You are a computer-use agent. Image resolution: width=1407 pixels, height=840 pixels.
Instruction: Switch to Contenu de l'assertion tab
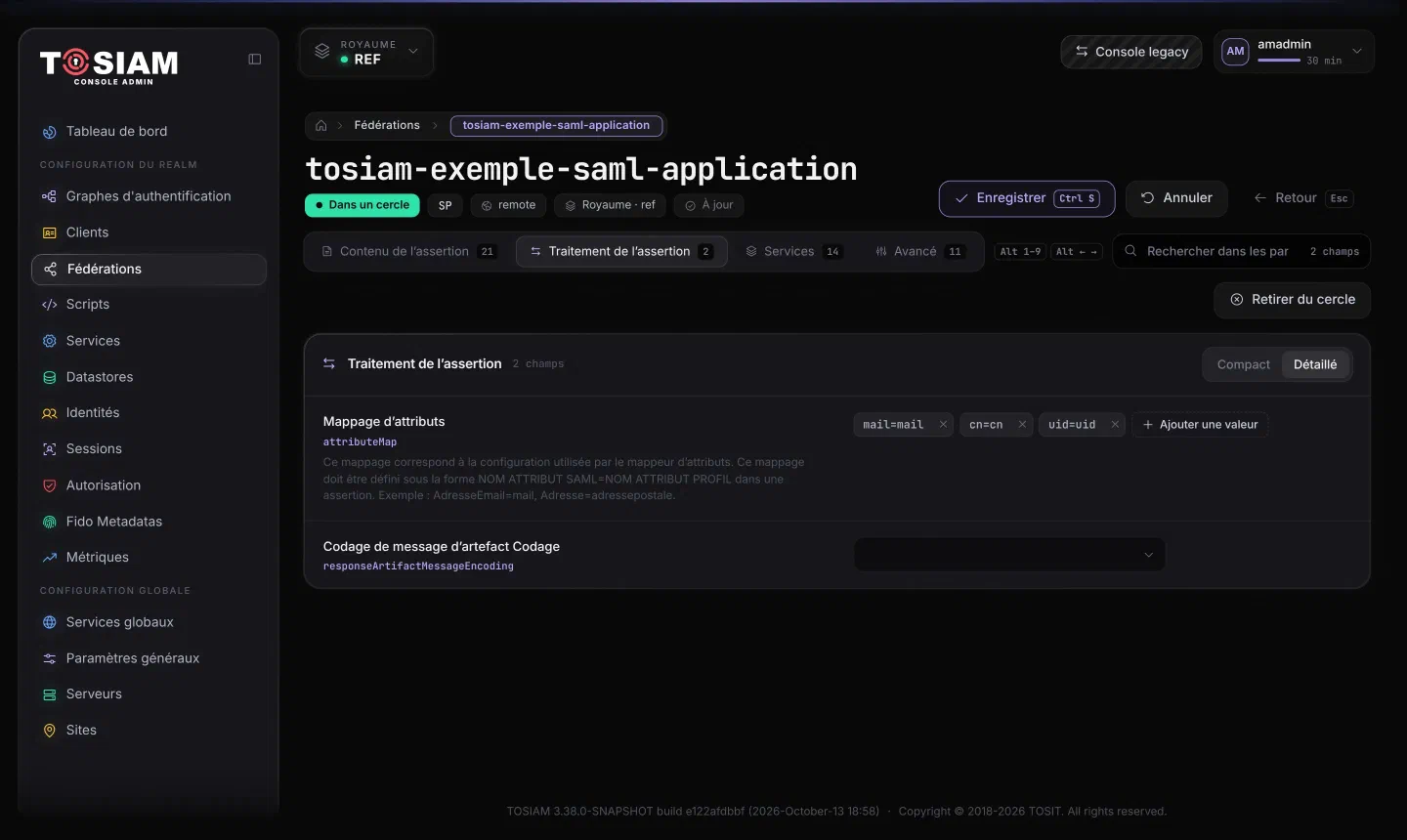(408, 252)
